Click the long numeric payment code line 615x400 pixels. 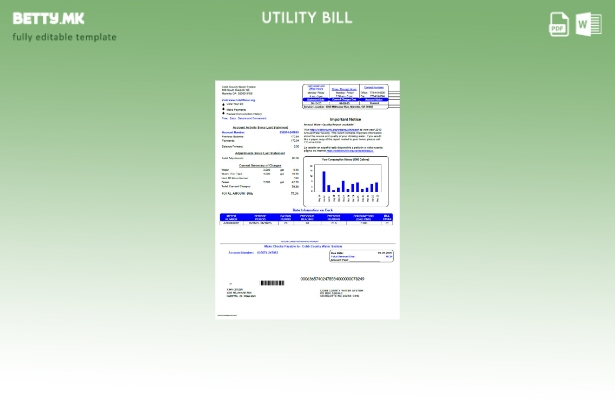click(x=333, y=278)
